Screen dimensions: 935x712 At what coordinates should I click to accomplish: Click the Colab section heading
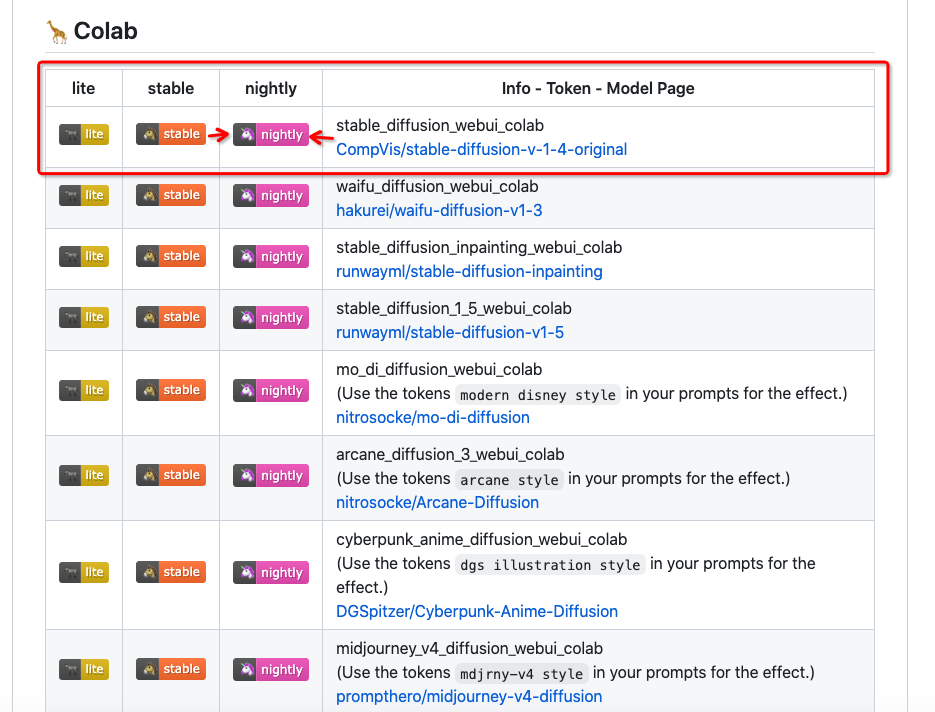[x=106, y=31]
